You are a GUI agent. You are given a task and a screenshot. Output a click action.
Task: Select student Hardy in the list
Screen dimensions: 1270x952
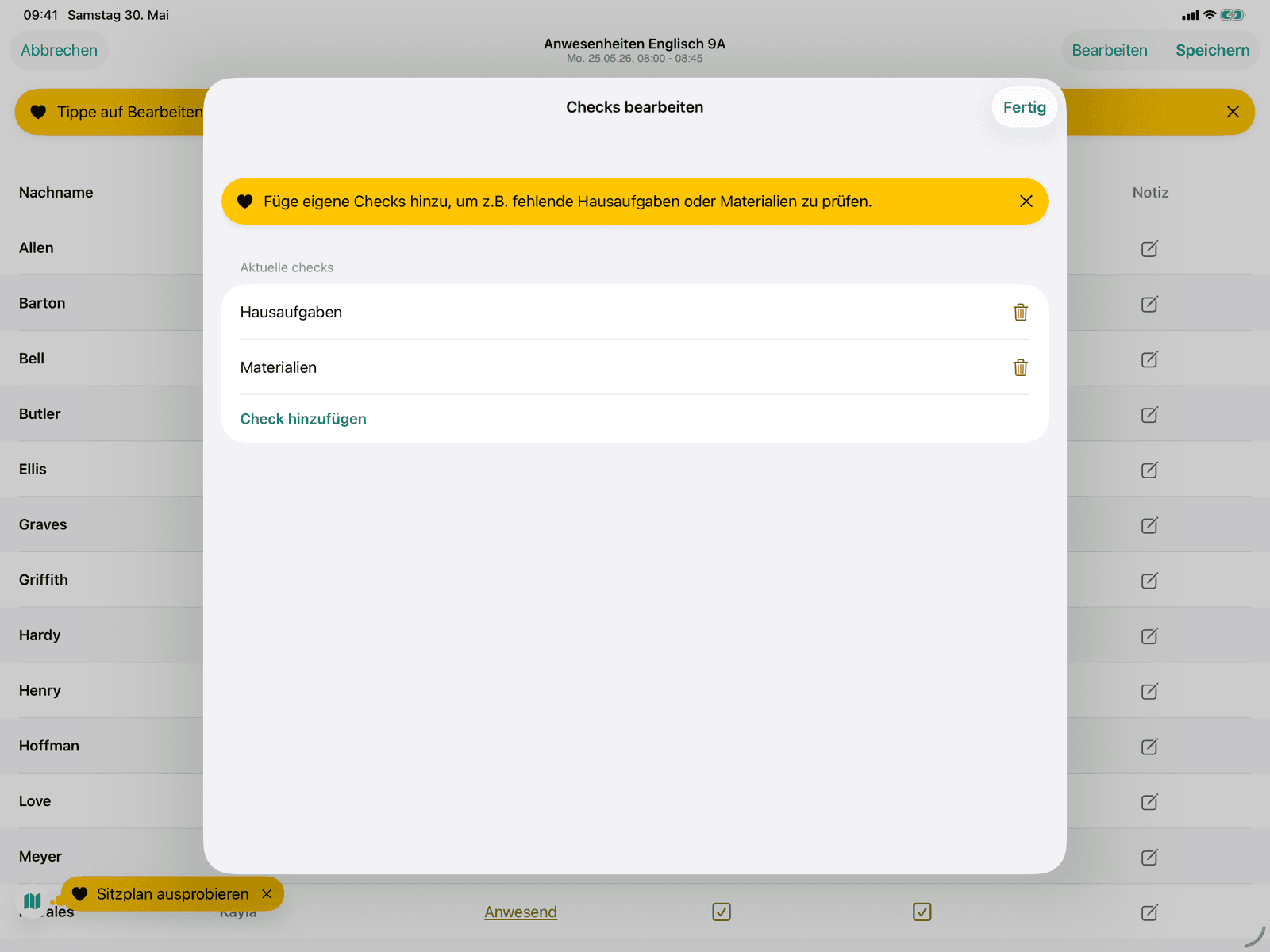pos(40,635)
